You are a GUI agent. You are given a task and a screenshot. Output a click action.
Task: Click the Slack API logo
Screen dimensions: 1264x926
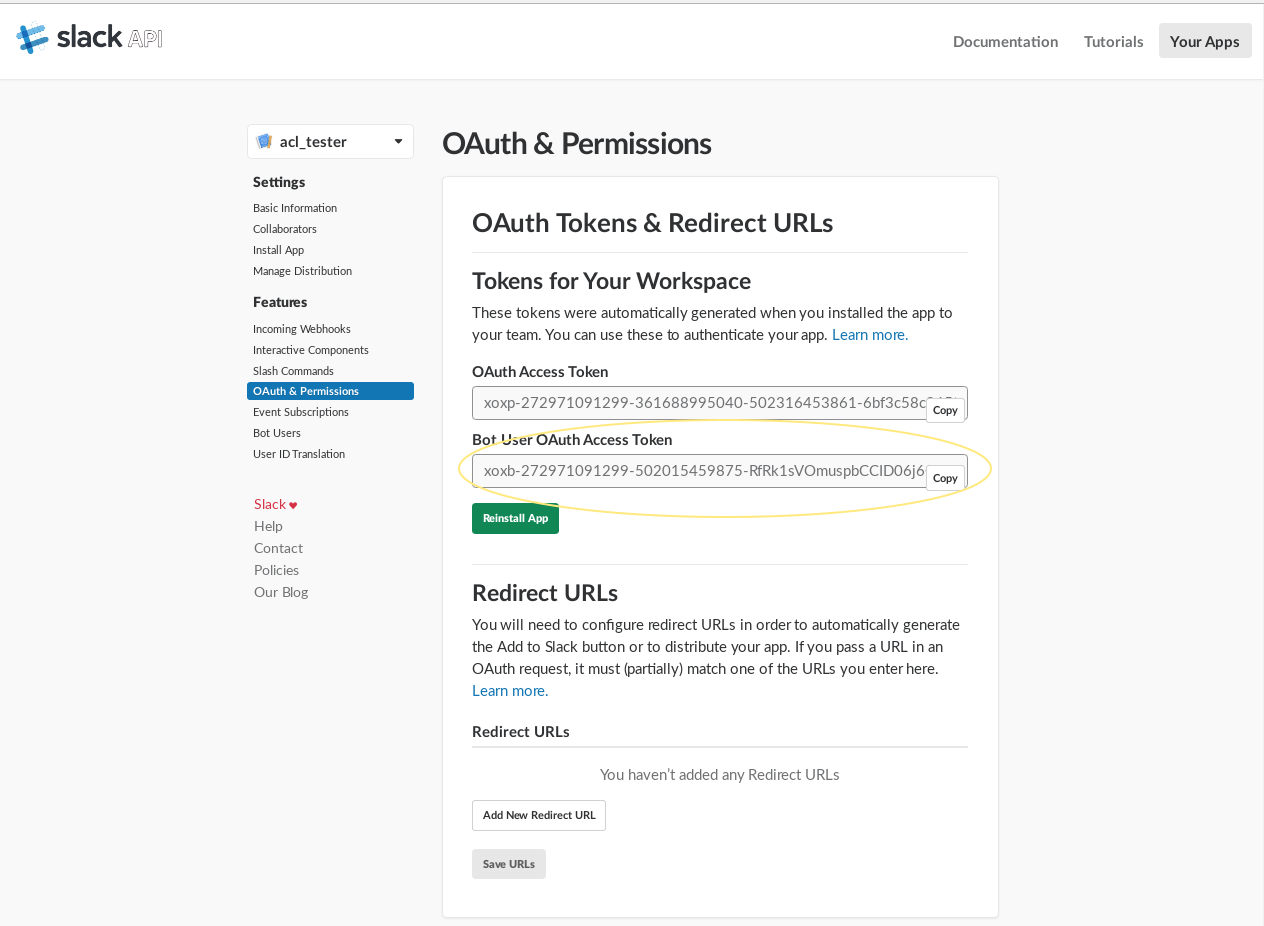89,39
